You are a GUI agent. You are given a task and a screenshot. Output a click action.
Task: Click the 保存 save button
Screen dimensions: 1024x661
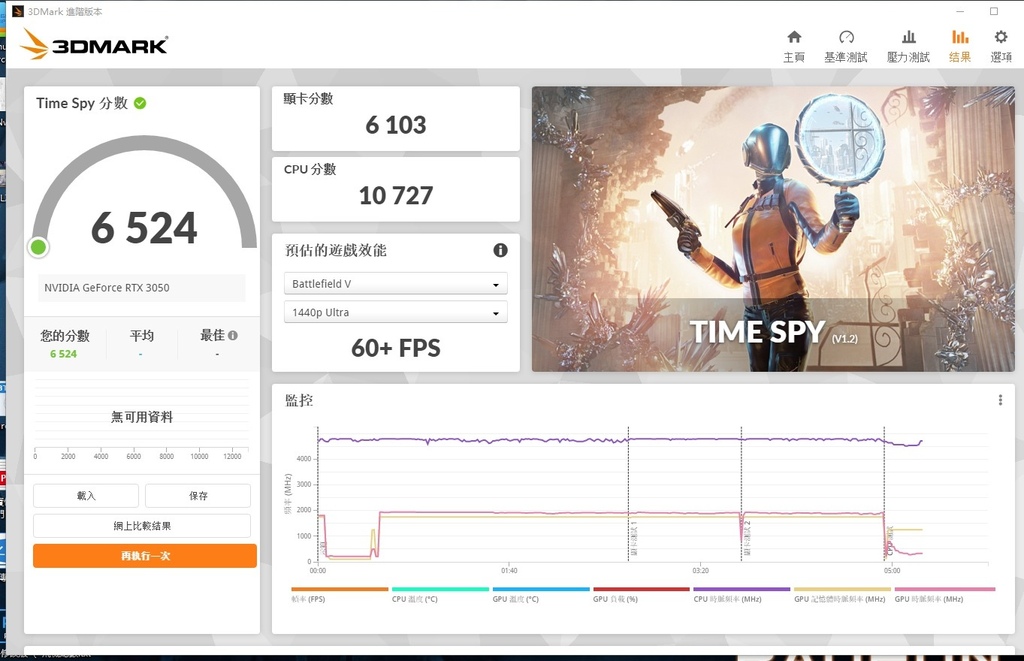tap(198, 496)
